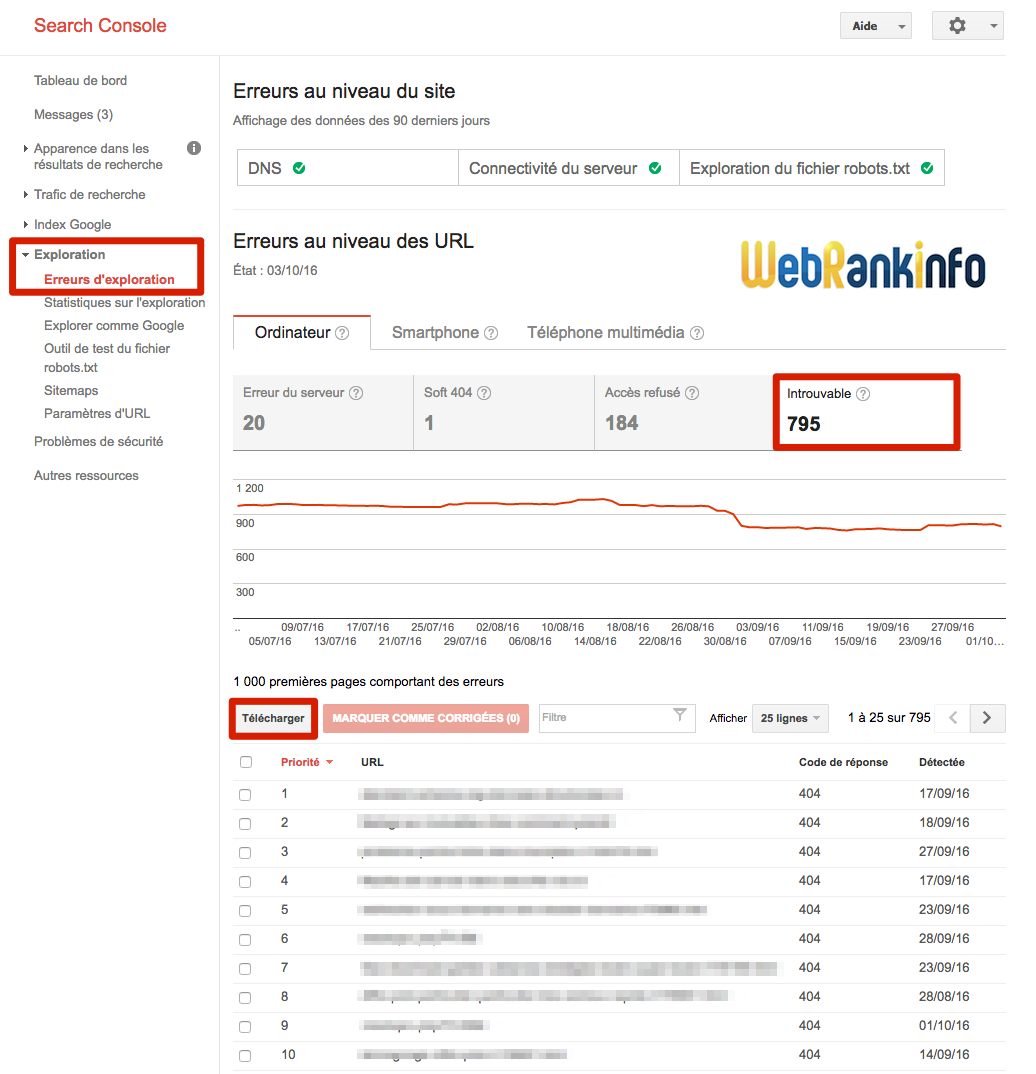Click help icon next to Smartphone tab
This screenshot has width=1036, height=1074.
(x=491, y=333)
